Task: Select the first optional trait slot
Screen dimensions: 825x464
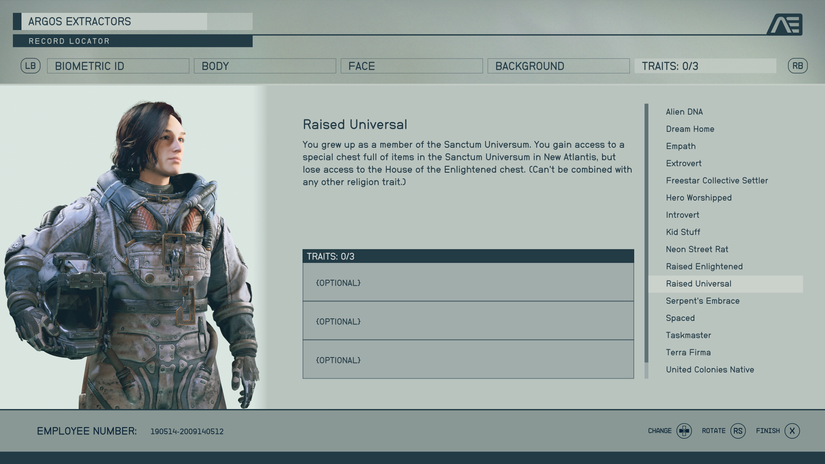Action: [x=468, y=283]
